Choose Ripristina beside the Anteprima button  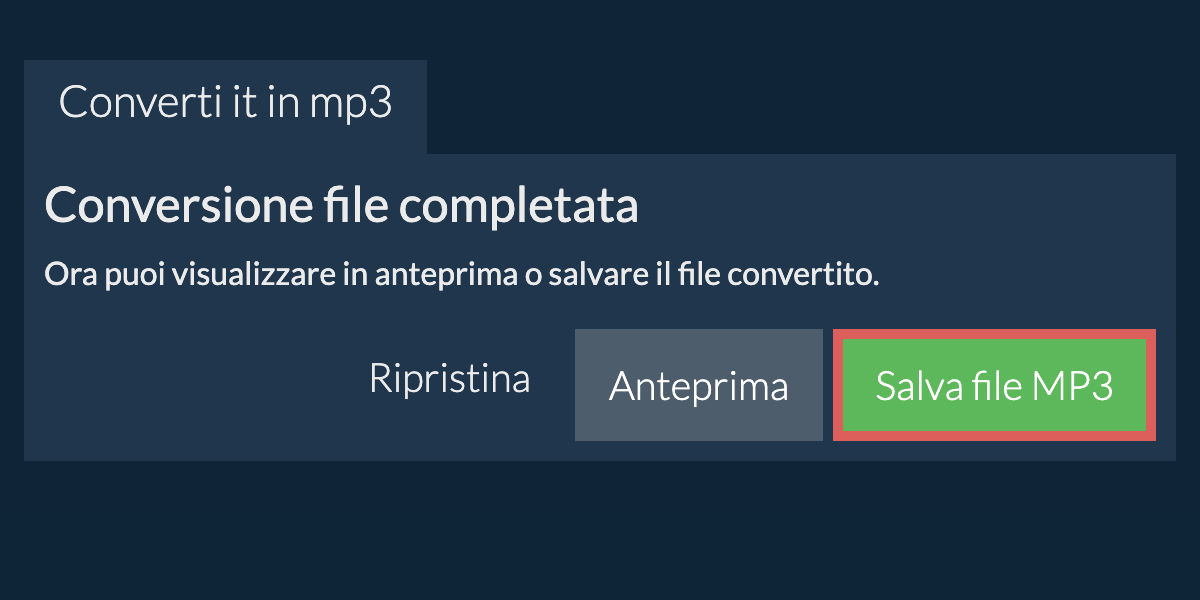click(x=449, y=379)
